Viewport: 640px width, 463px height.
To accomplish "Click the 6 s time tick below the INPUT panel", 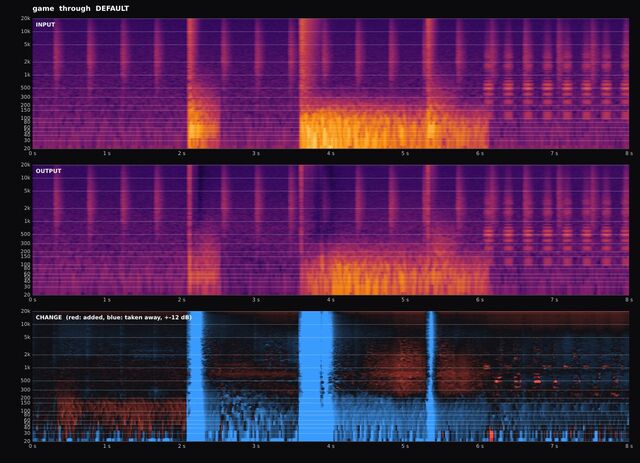I will [x=480, y=154].
